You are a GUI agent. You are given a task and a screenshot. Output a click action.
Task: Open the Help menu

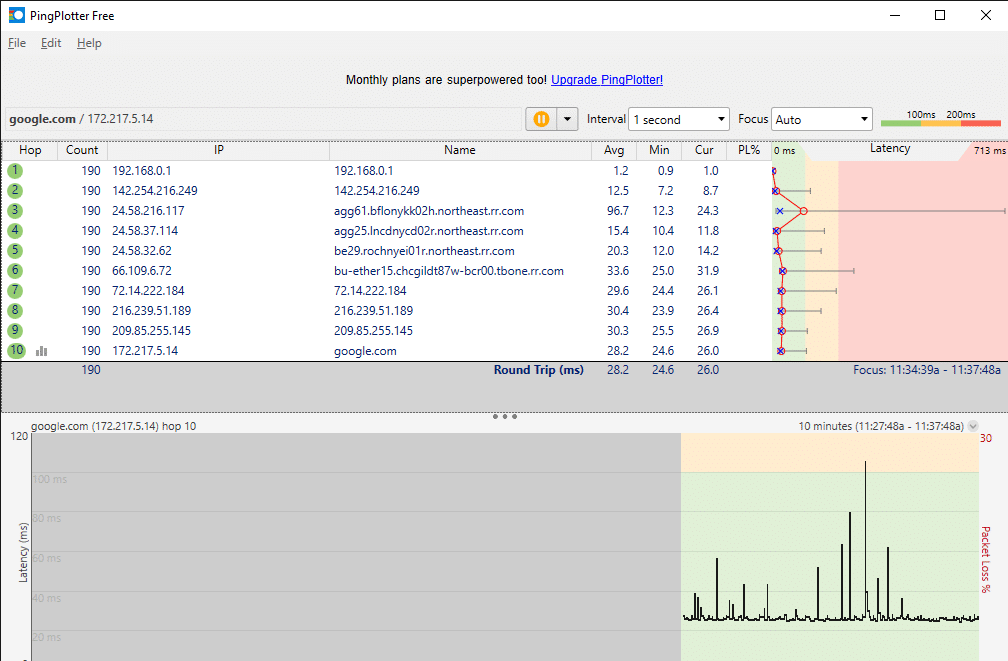click(89, 43)
